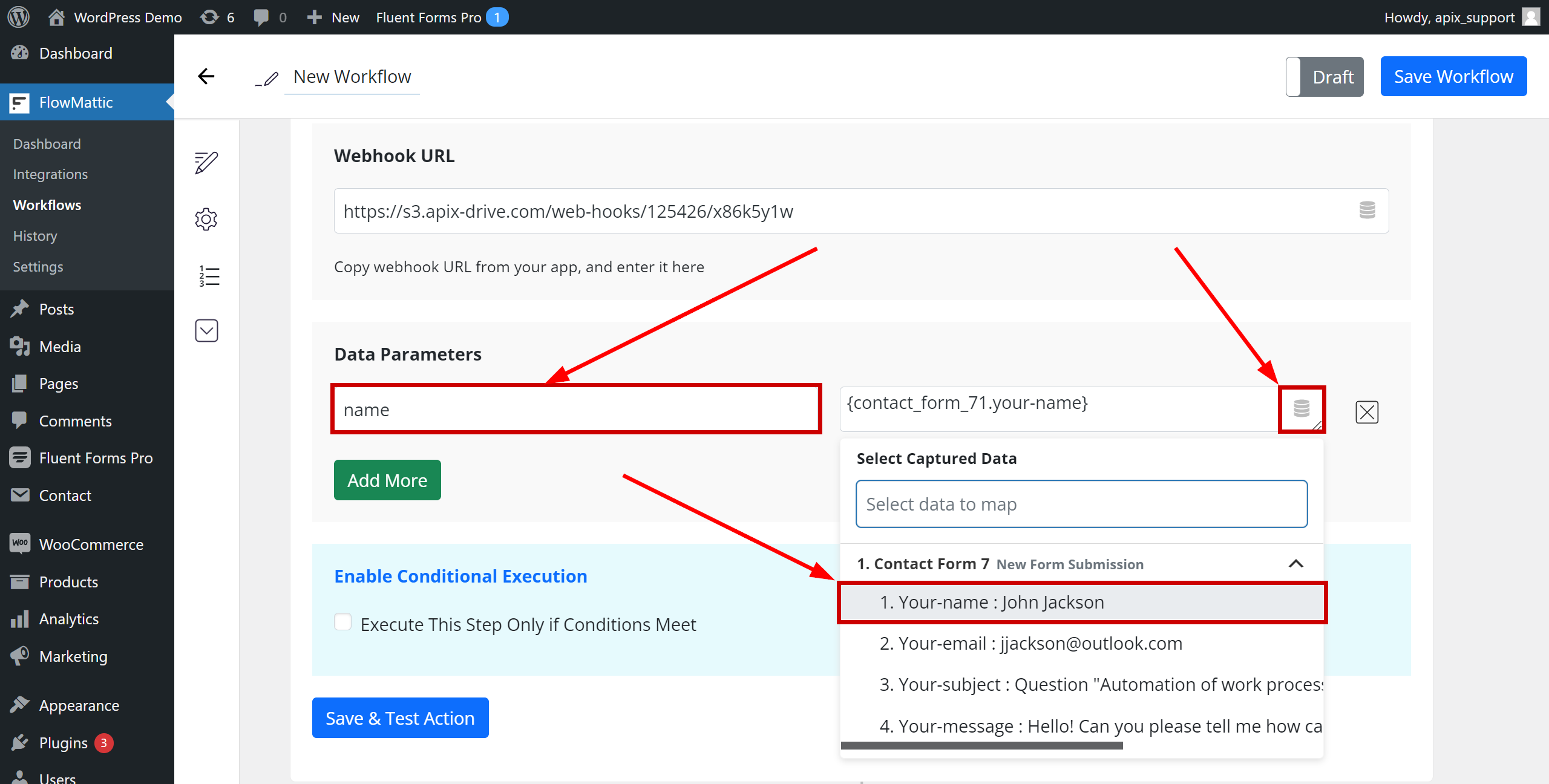
Task: Click the WordPress logo in admin bar
Action: click(x=19, y=17)
